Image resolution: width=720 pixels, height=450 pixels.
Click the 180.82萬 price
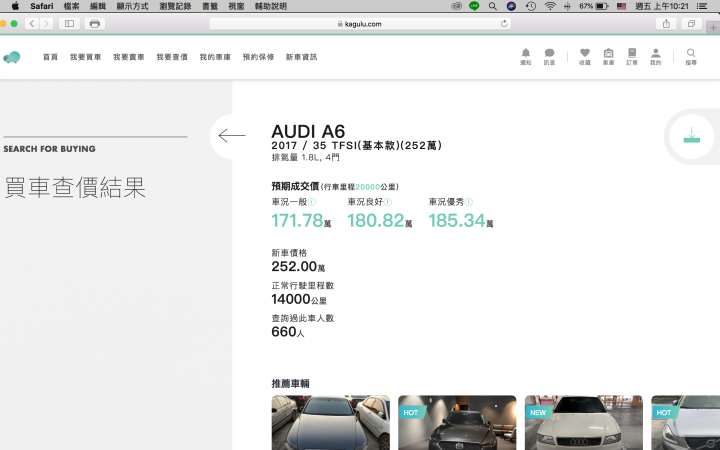coord(379,220)
